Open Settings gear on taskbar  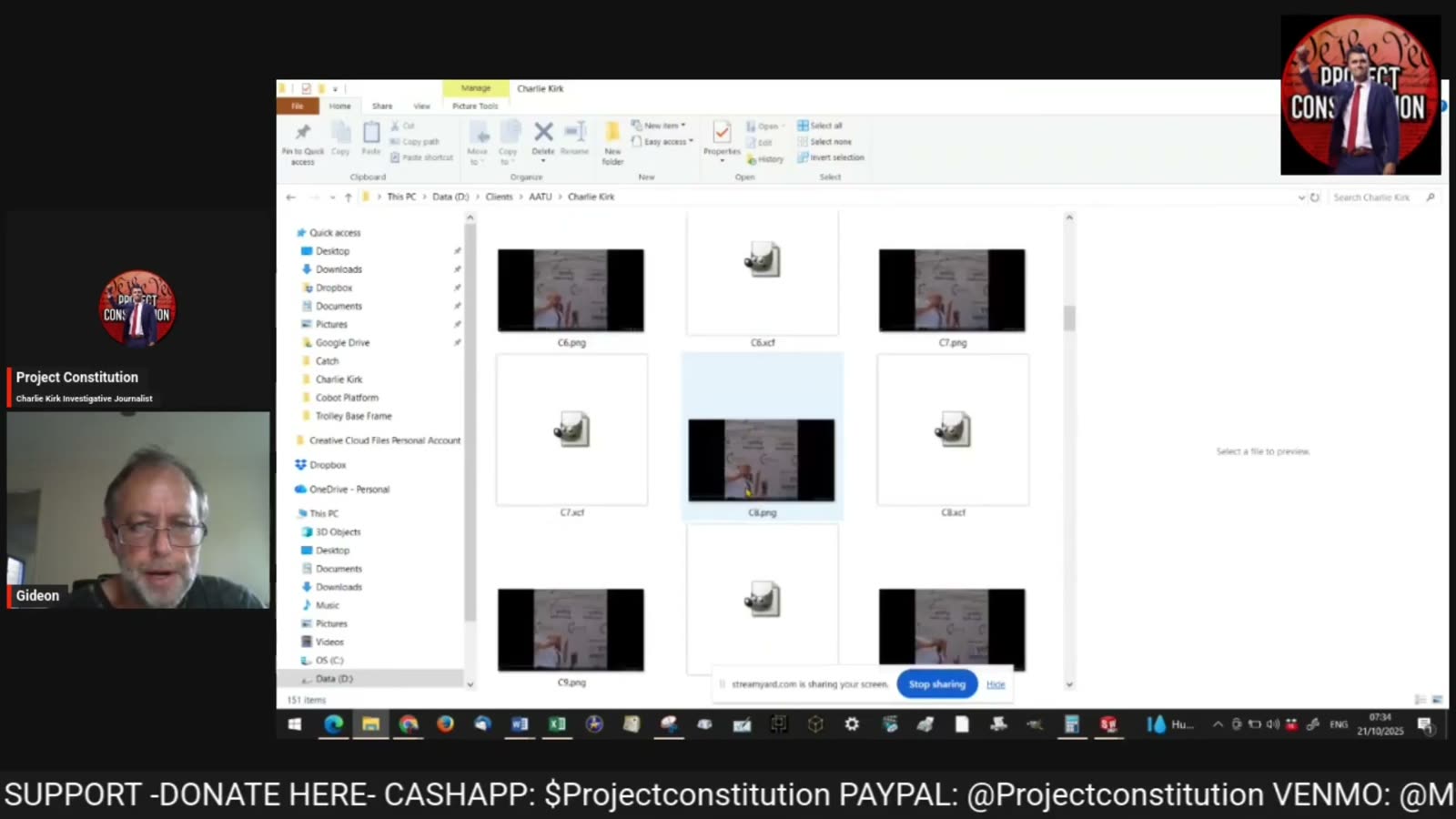tap(852, 723)
